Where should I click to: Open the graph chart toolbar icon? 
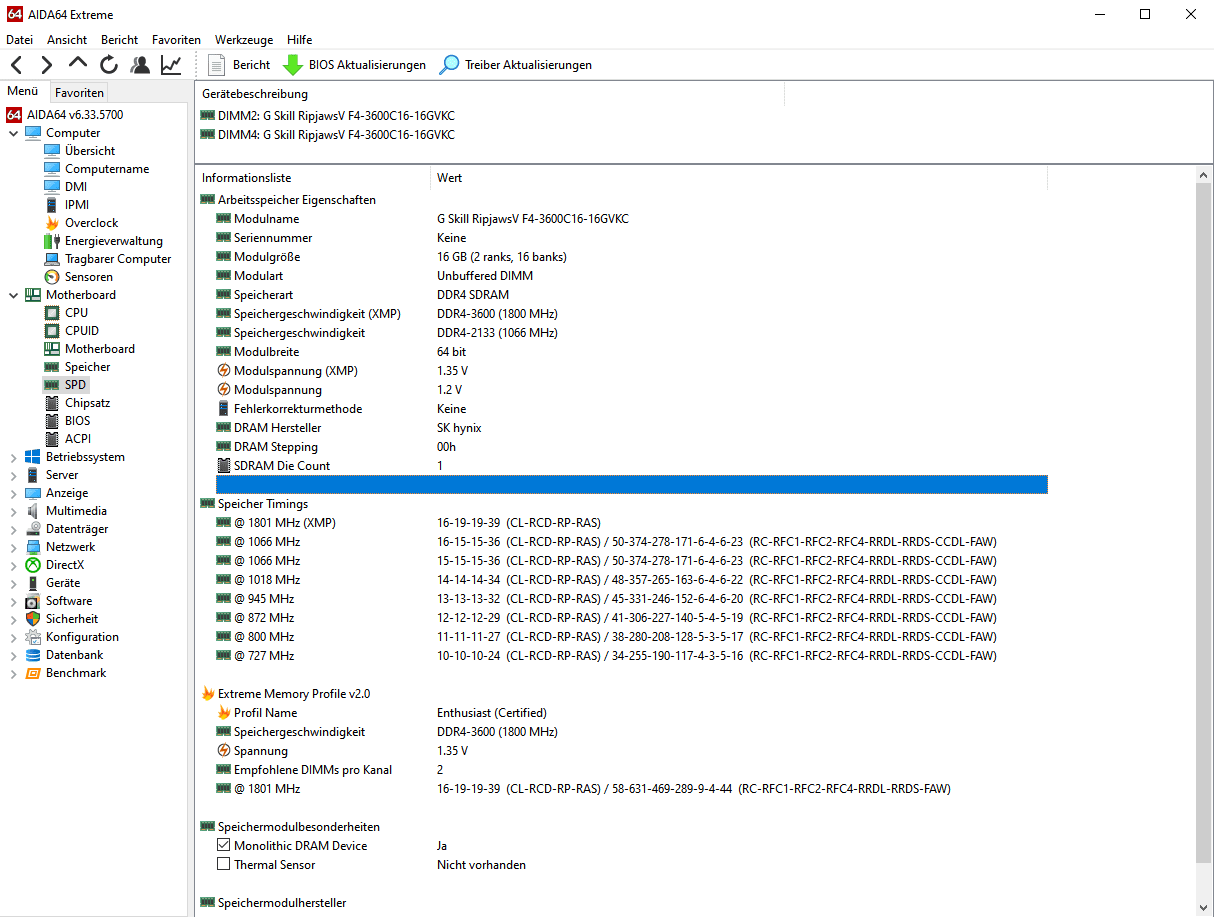pyautogui.click(x=171, y=65)
